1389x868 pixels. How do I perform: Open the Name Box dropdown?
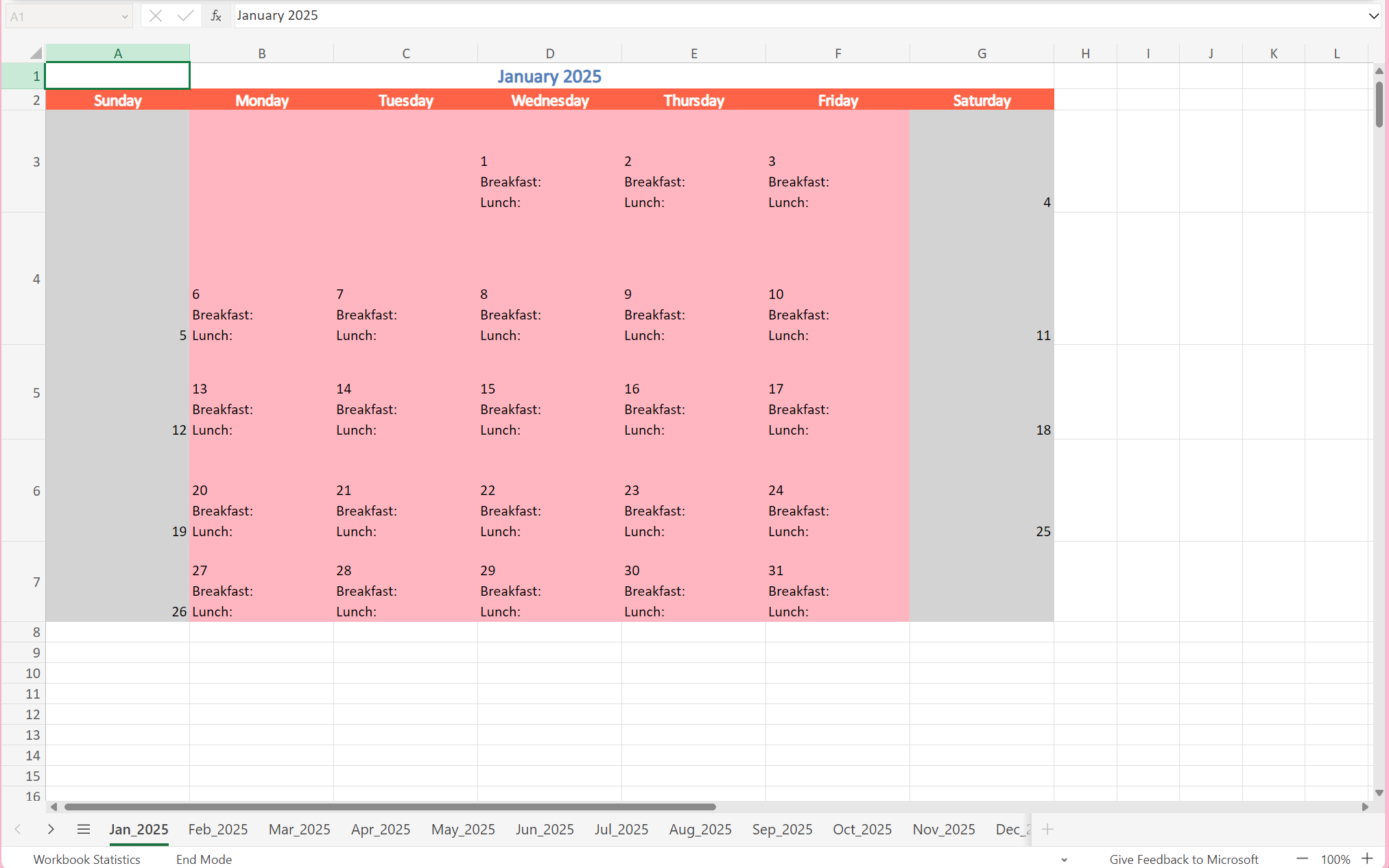pyautogui.click(x=124, y=16)
